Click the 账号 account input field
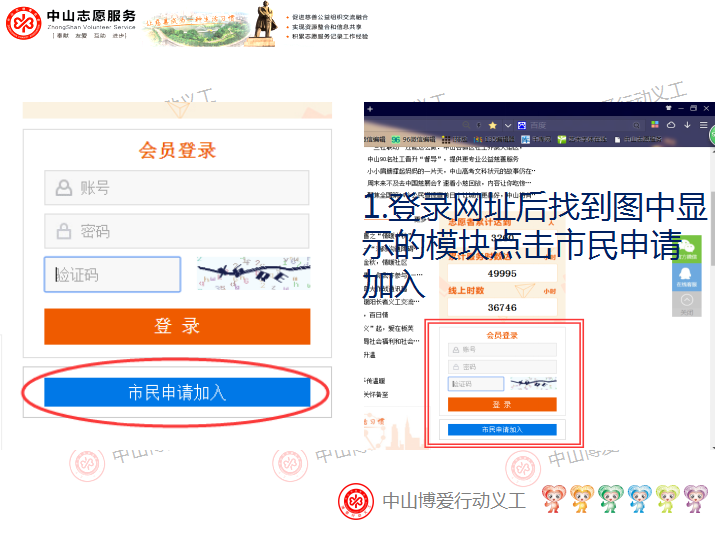 pos(177,188)
